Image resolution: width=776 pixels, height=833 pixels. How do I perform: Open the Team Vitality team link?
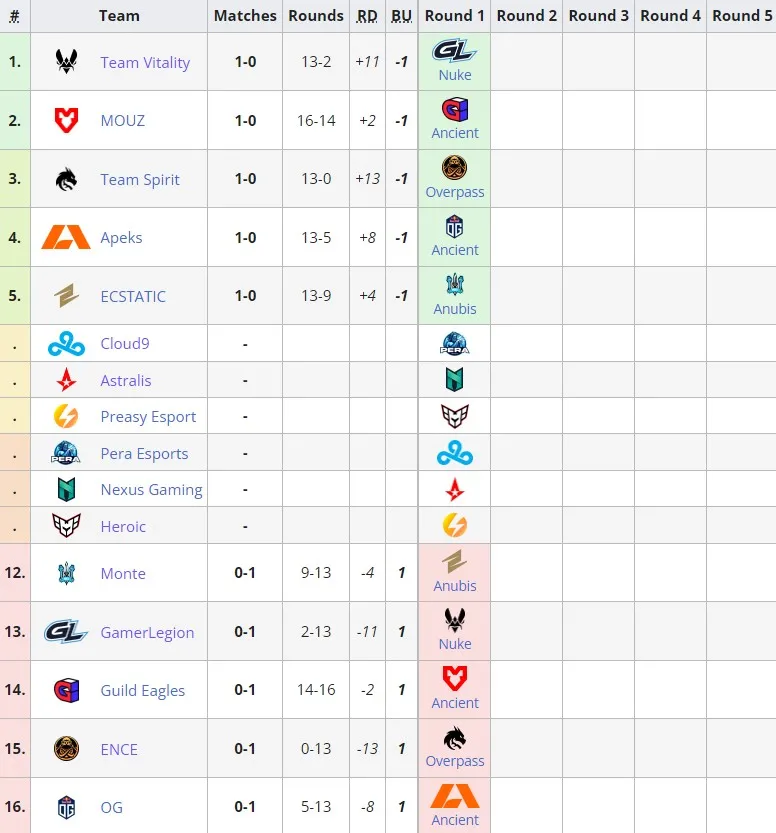(145, 63)
